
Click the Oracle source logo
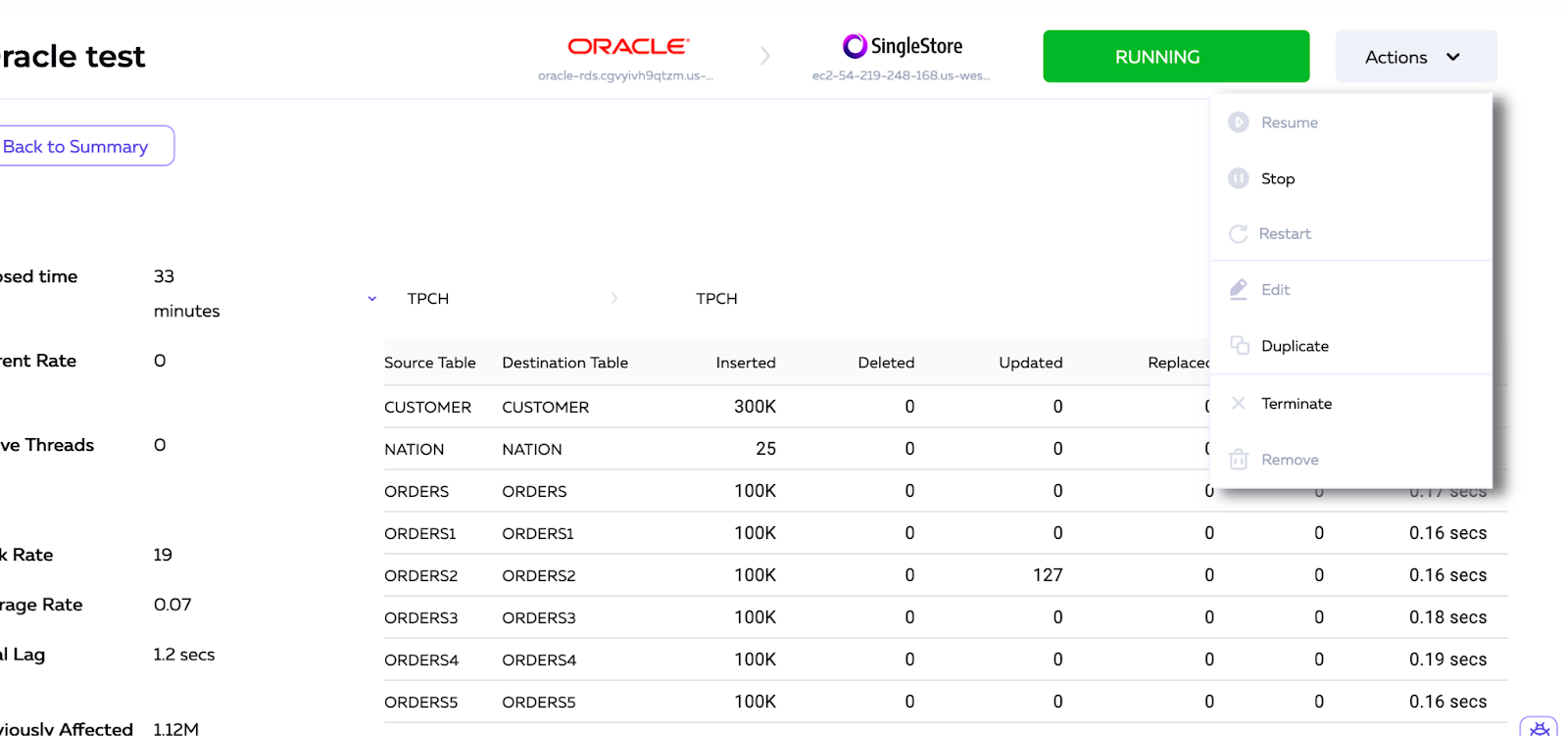pyautogui.click(x=628, y=46)
